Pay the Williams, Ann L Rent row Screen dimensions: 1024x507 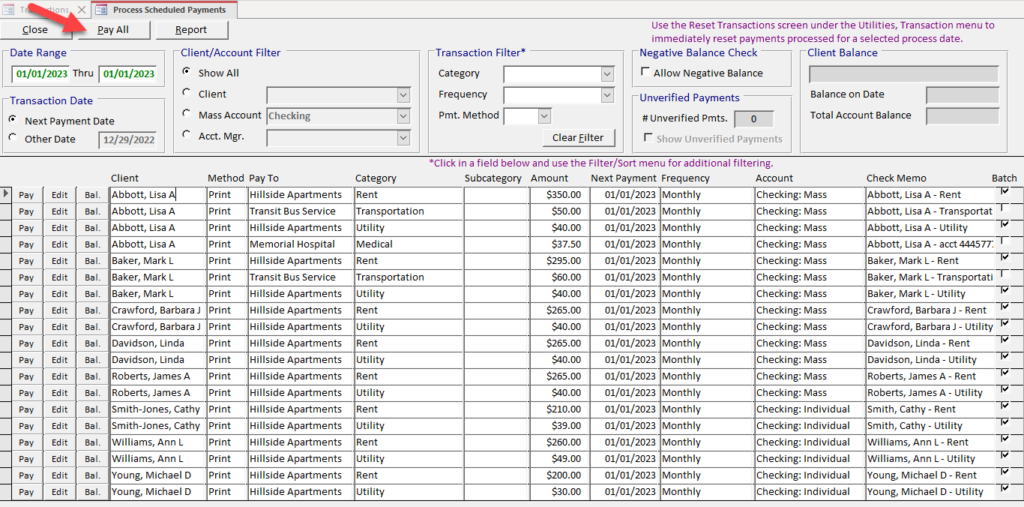point(26,442)
